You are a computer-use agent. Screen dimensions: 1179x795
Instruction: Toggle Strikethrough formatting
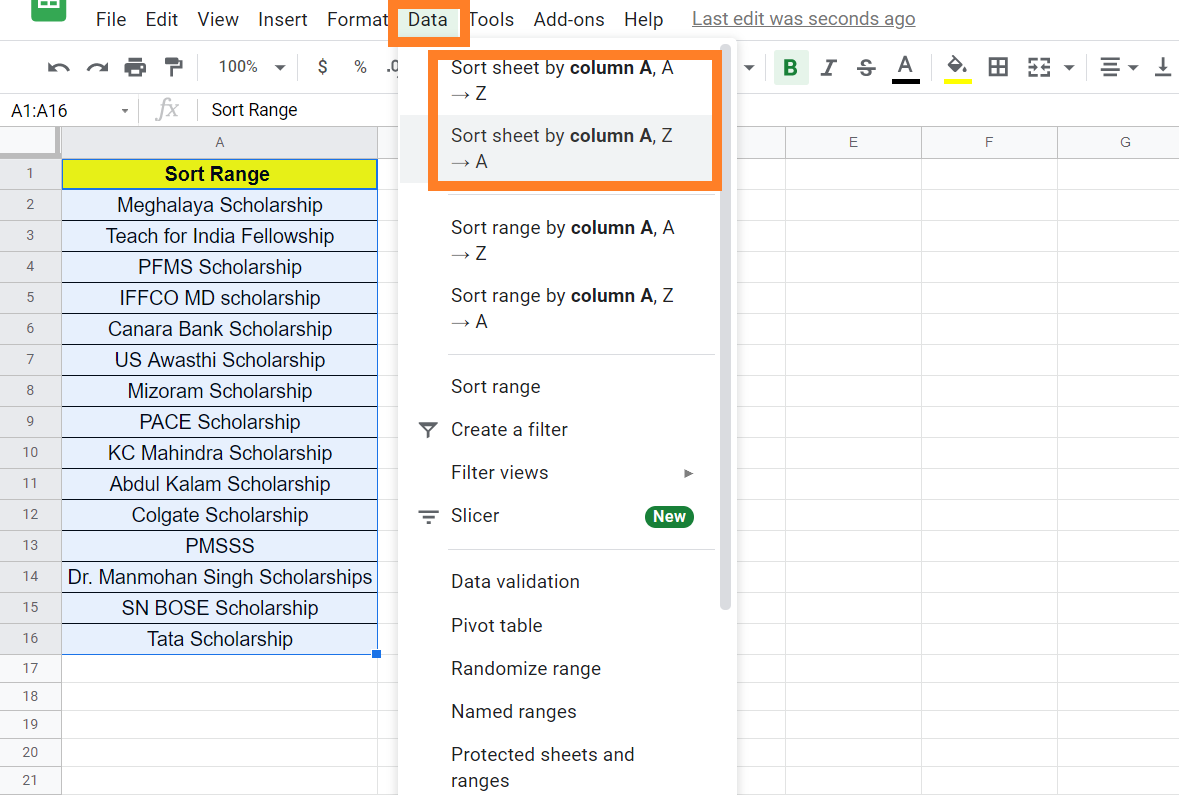pyautogui.click(x=866, y=68)
